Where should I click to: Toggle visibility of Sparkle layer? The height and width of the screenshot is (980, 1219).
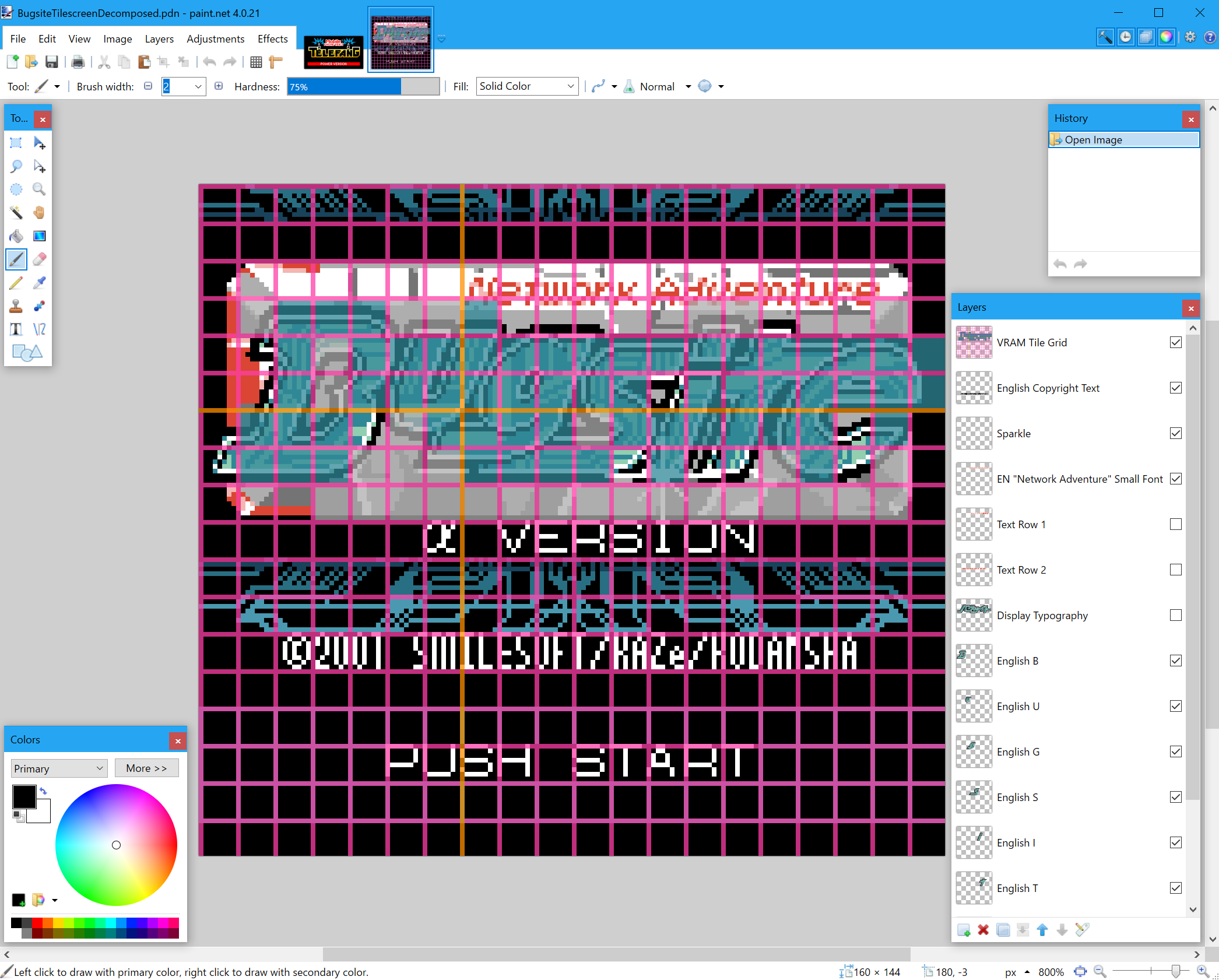[x=1176, y=433]
